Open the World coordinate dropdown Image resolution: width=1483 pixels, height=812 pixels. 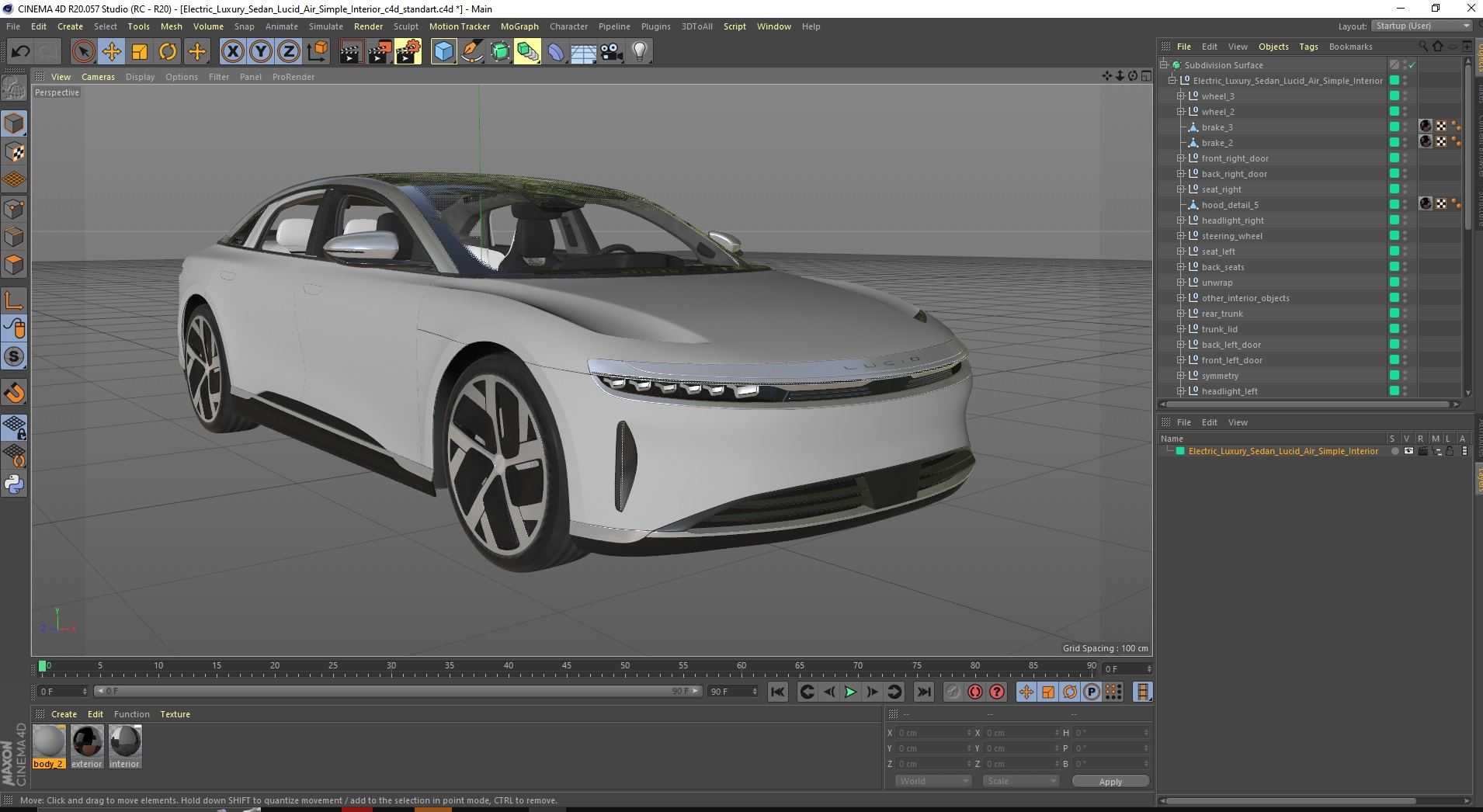933,781
